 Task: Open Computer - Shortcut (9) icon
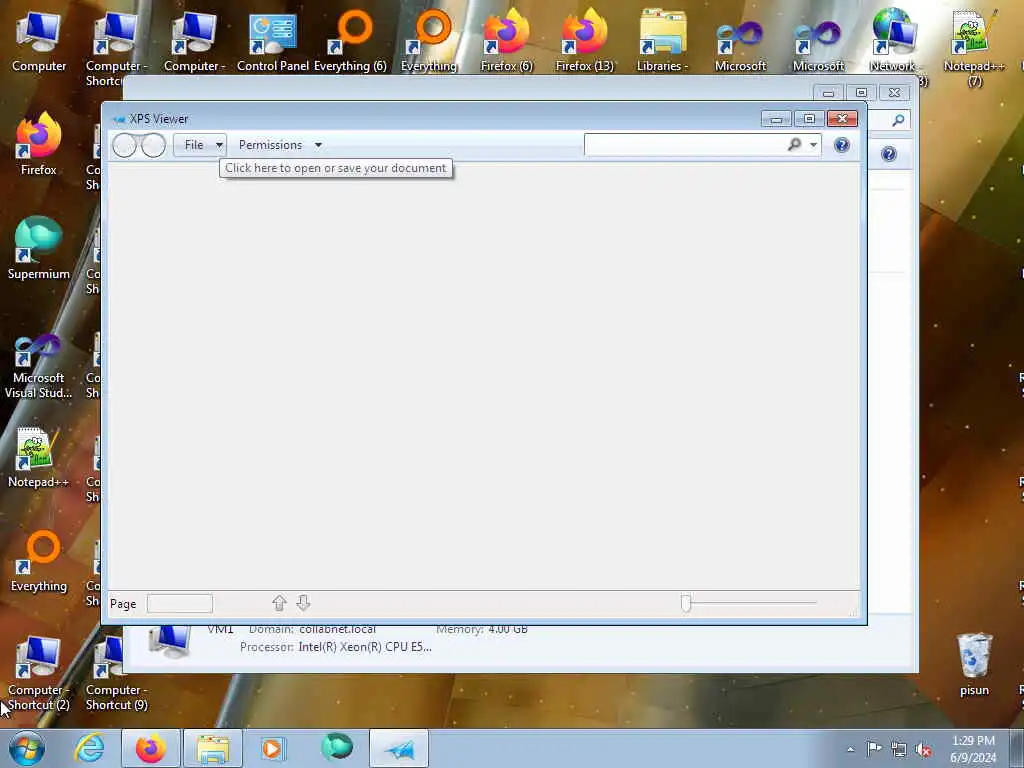pos(116,674)
